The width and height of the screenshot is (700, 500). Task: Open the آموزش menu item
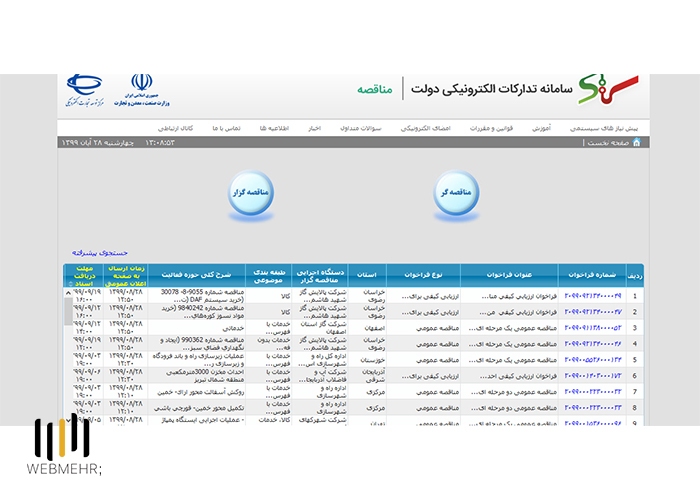[x=541, y=129]
